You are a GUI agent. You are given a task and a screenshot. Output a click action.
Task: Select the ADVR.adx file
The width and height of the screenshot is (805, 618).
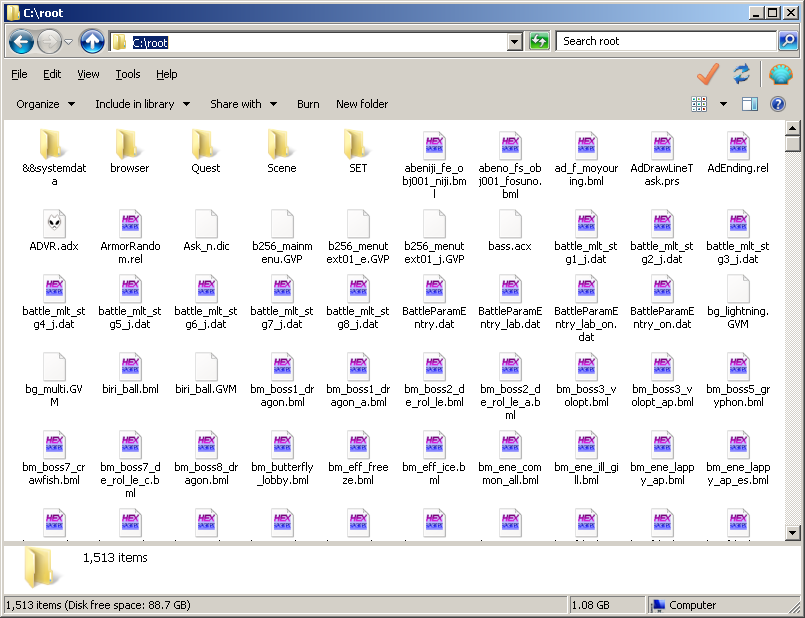(54, 231)
